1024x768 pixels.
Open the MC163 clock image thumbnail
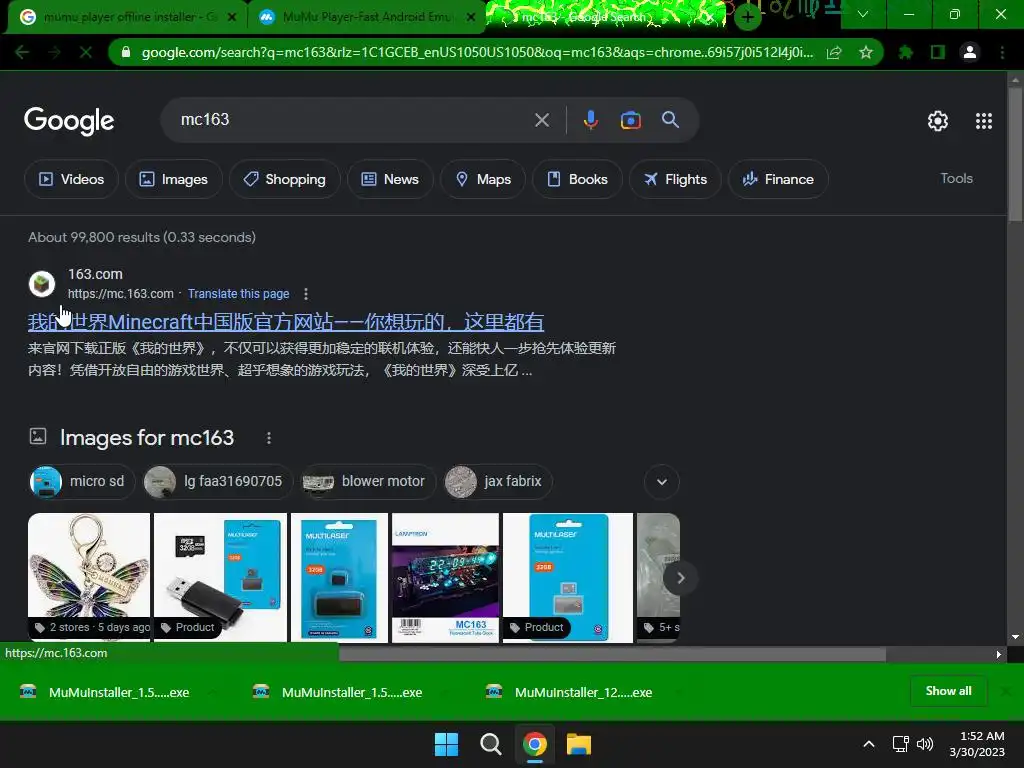click(445, 577)
